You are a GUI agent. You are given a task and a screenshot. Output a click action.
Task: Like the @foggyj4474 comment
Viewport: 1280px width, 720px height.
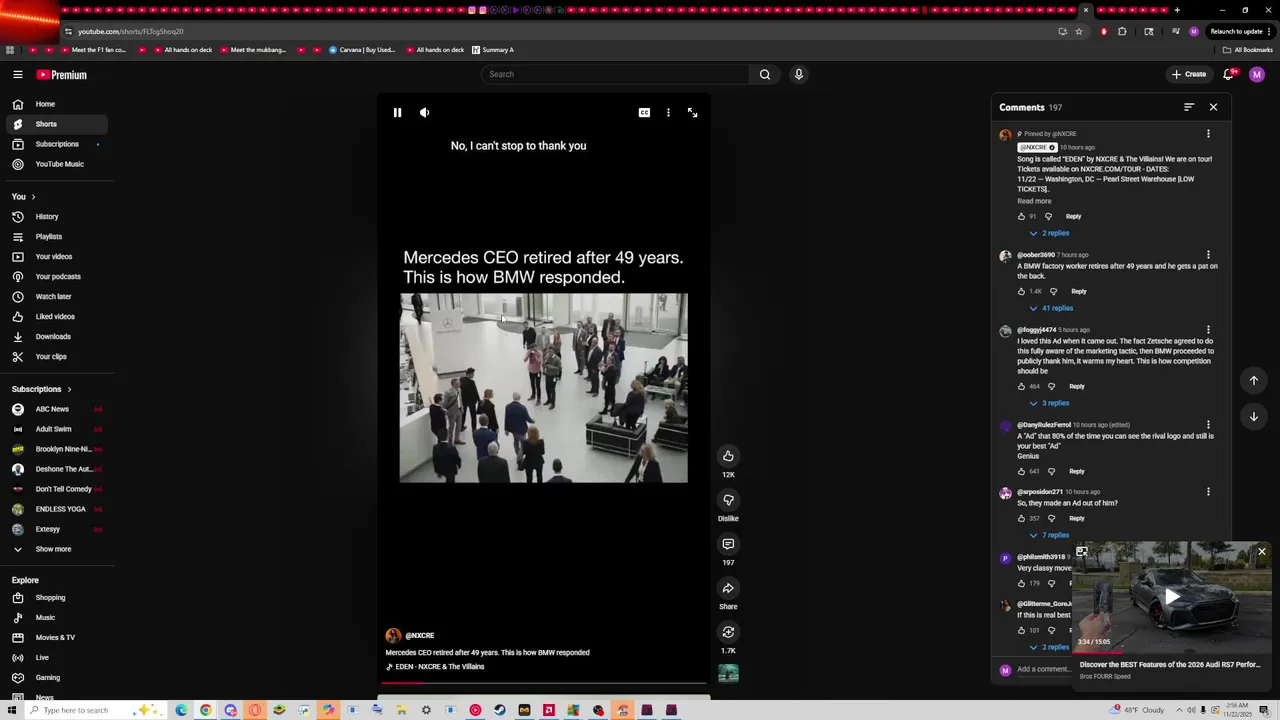click(1021, 386)
